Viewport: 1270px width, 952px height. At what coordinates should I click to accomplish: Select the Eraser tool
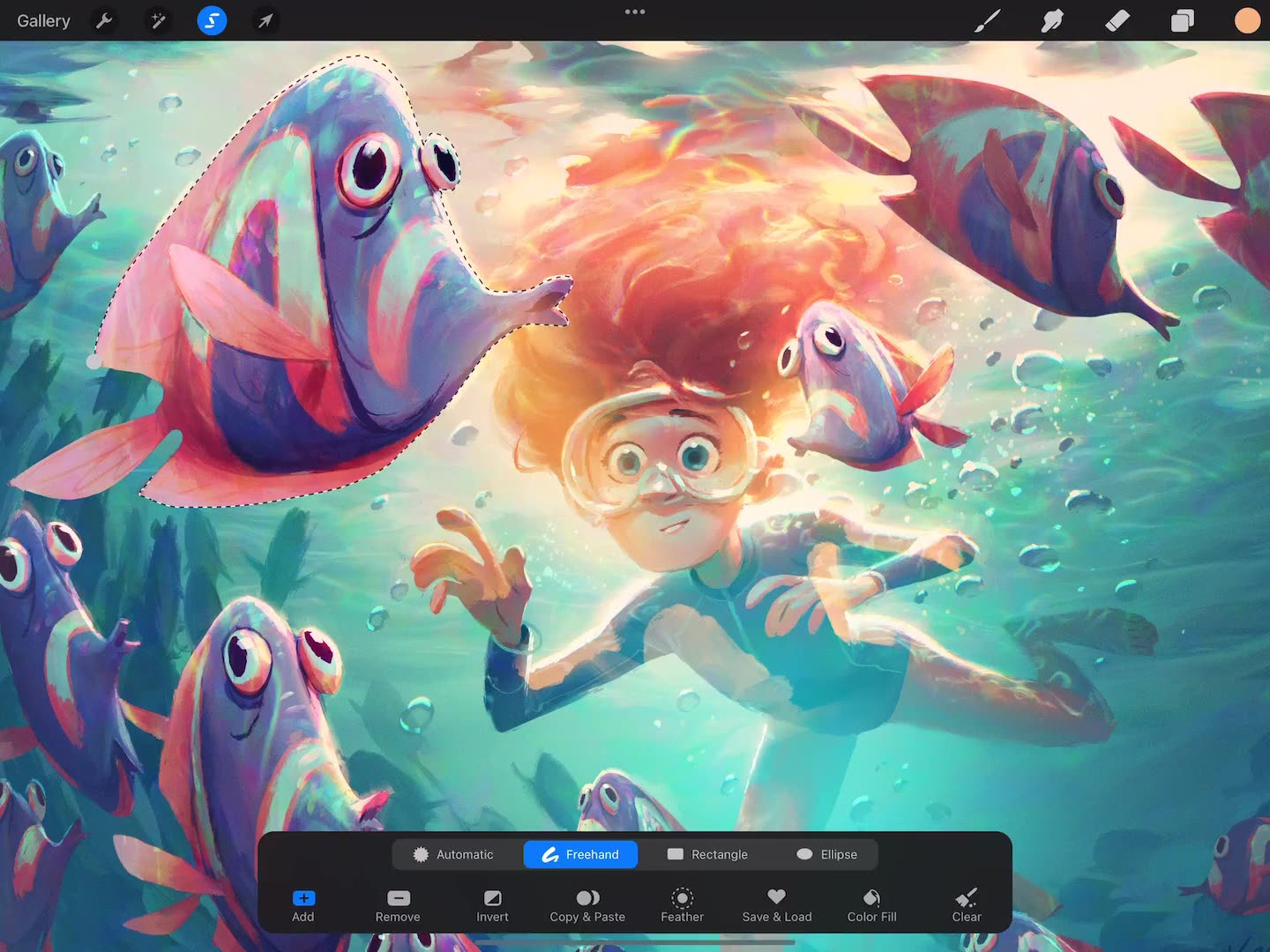(x=1117, y=20)
